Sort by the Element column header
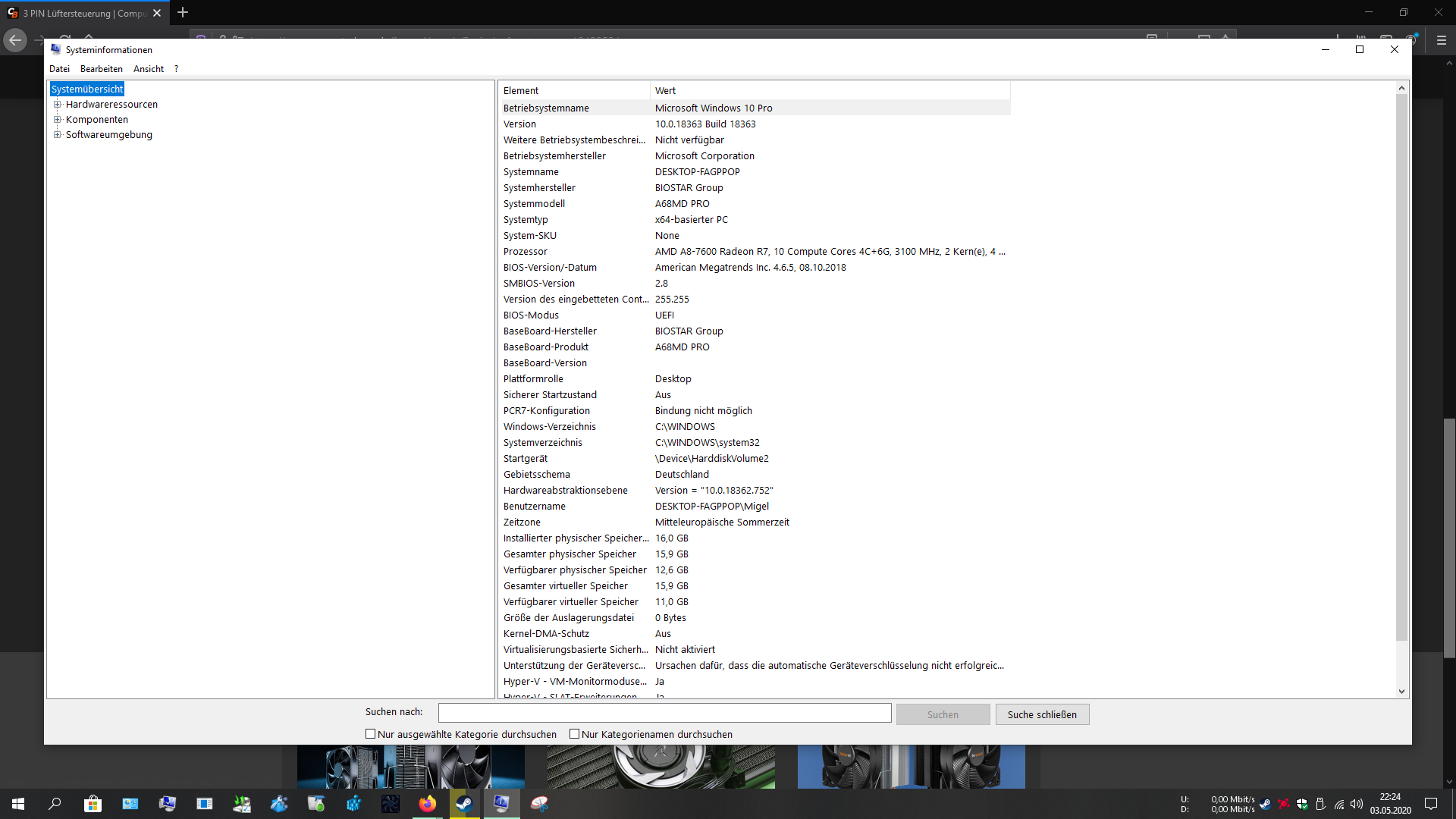 coord(574,90)
